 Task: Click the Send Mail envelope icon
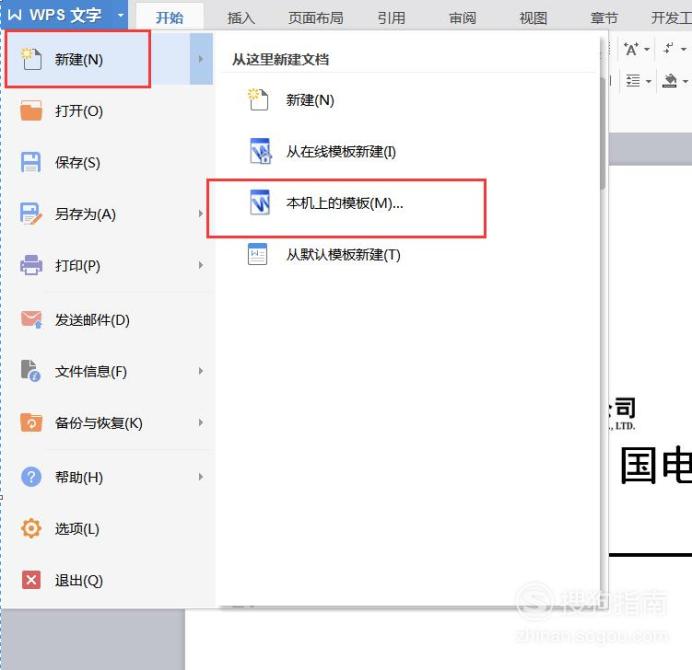coord(31,319)
